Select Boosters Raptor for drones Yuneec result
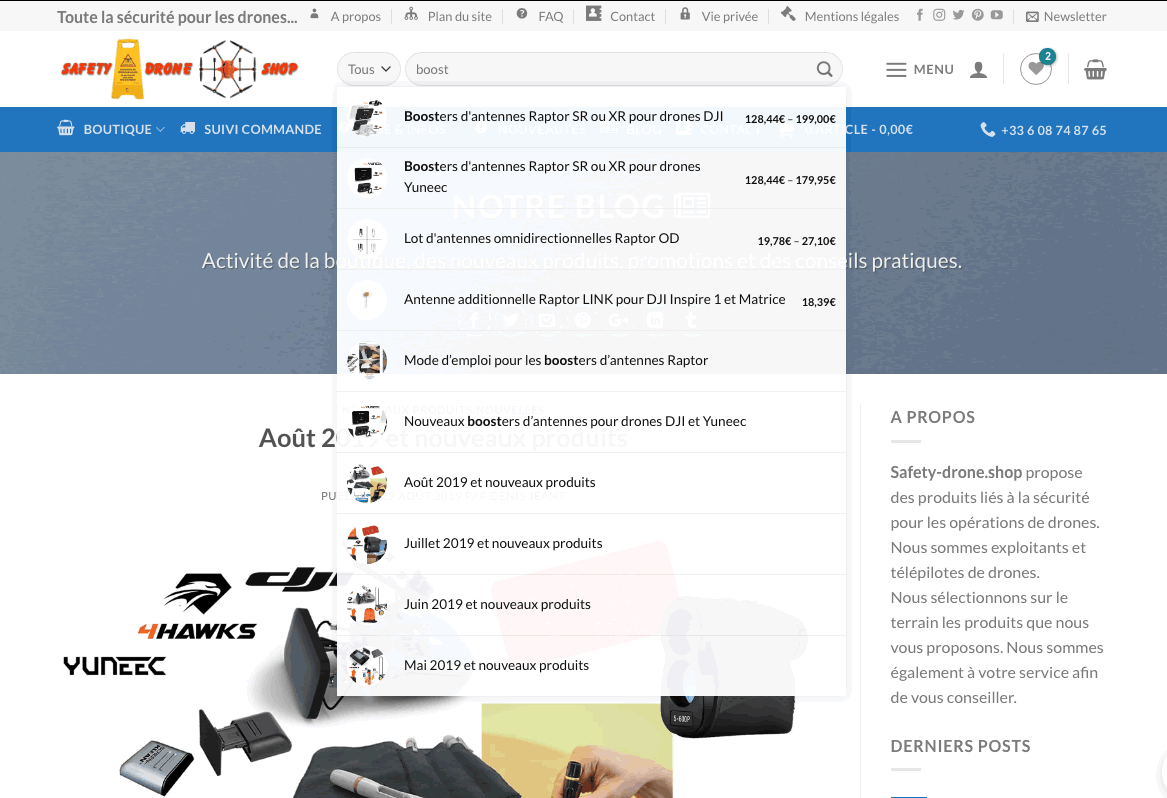 point(592,177)
